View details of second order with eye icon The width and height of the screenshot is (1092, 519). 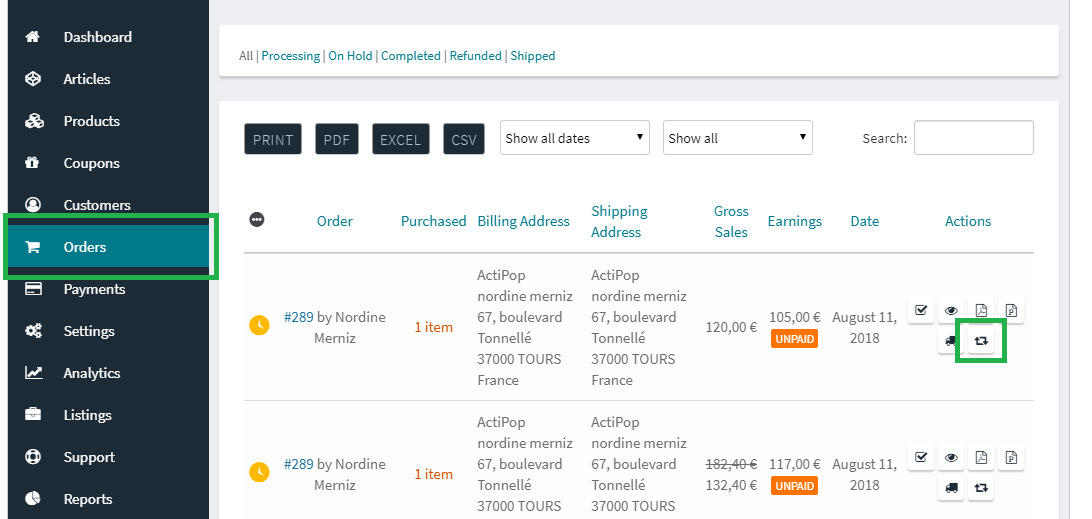coord(951,458)
